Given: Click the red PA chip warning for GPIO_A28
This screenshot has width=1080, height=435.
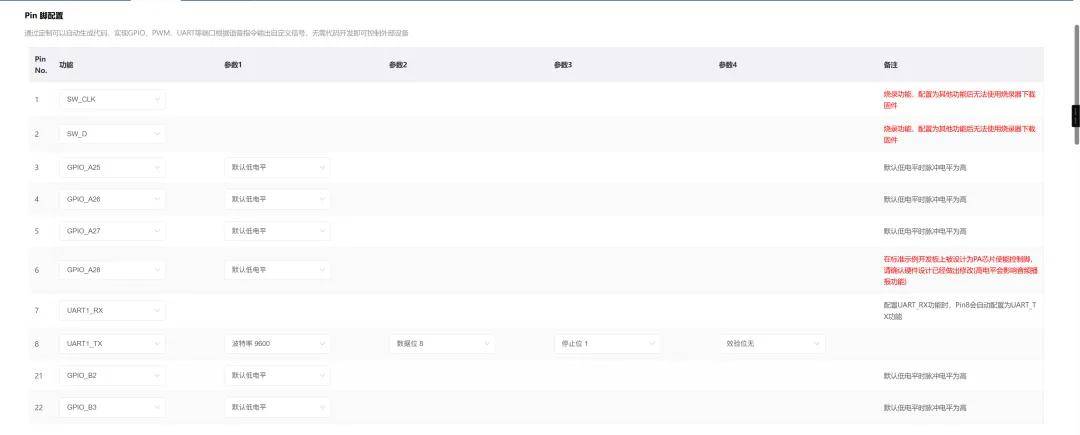Looking at the screenshot, I should pyautogui.click(x=961, y=270).
